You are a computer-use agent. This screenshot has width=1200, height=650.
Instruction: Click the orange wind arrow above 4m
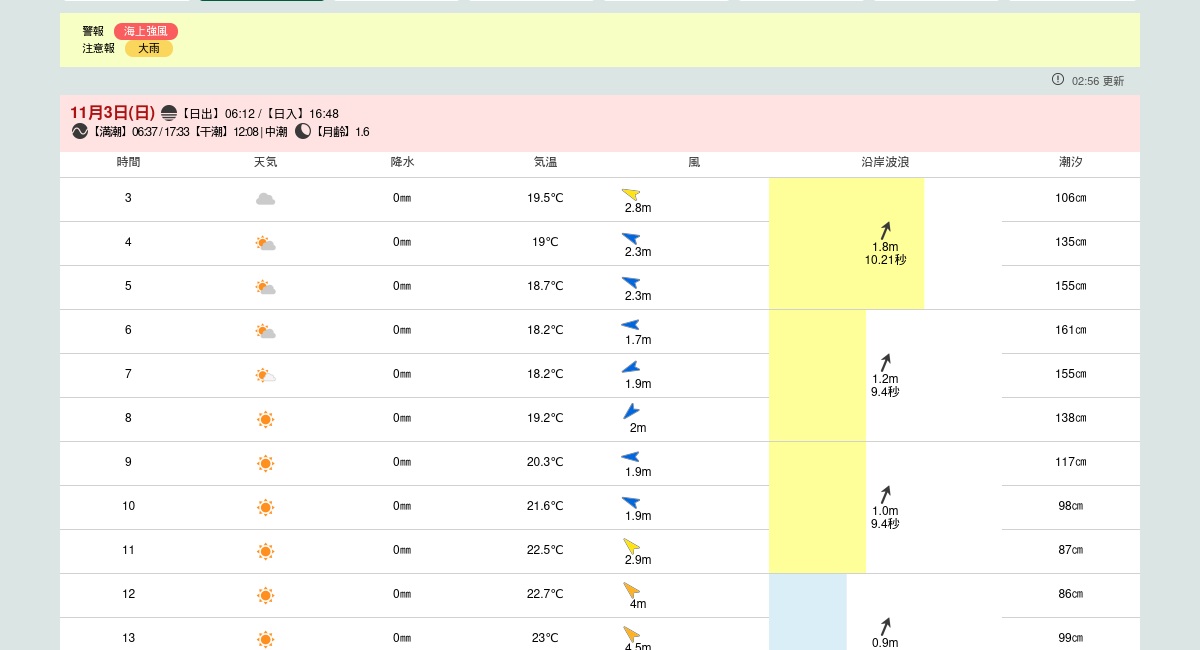point(631,590)
